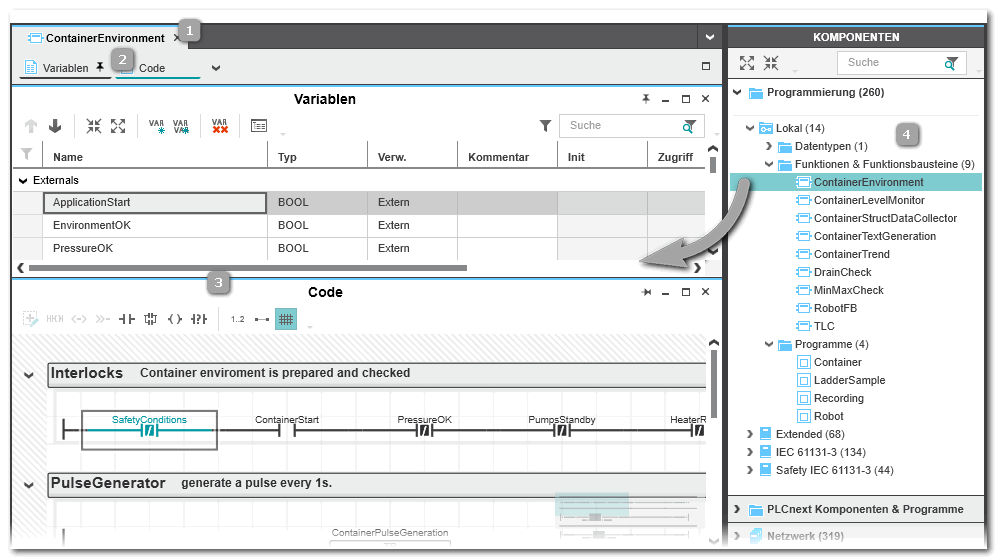The height and width of the screenshot is (560, 998).
Task: Expand the Datentypen folder
Action: pyautogui.click(x=769, y=146)
